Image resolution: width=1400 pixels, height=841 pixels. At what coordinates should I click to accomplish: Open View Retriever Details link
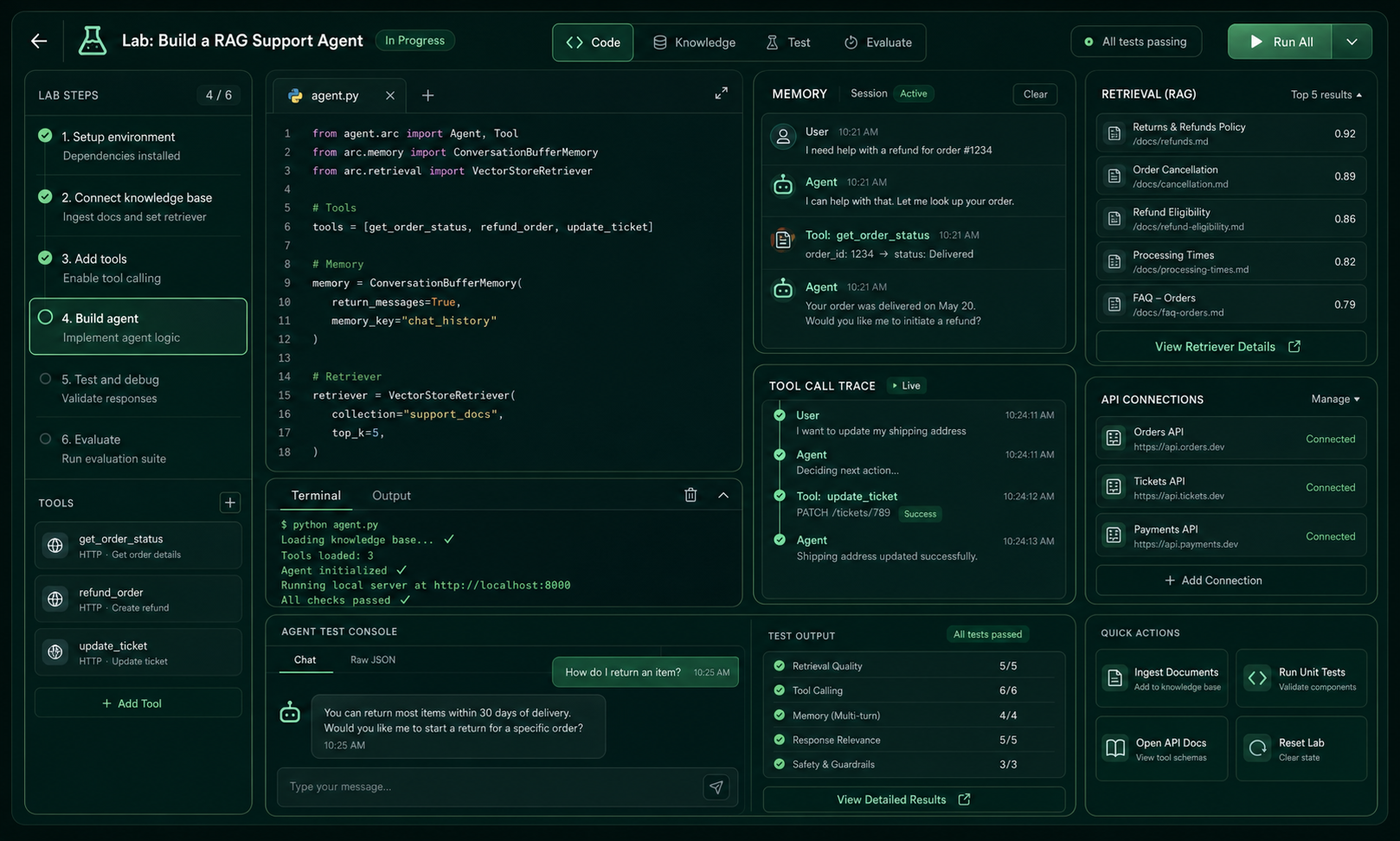coord(1230,347)
